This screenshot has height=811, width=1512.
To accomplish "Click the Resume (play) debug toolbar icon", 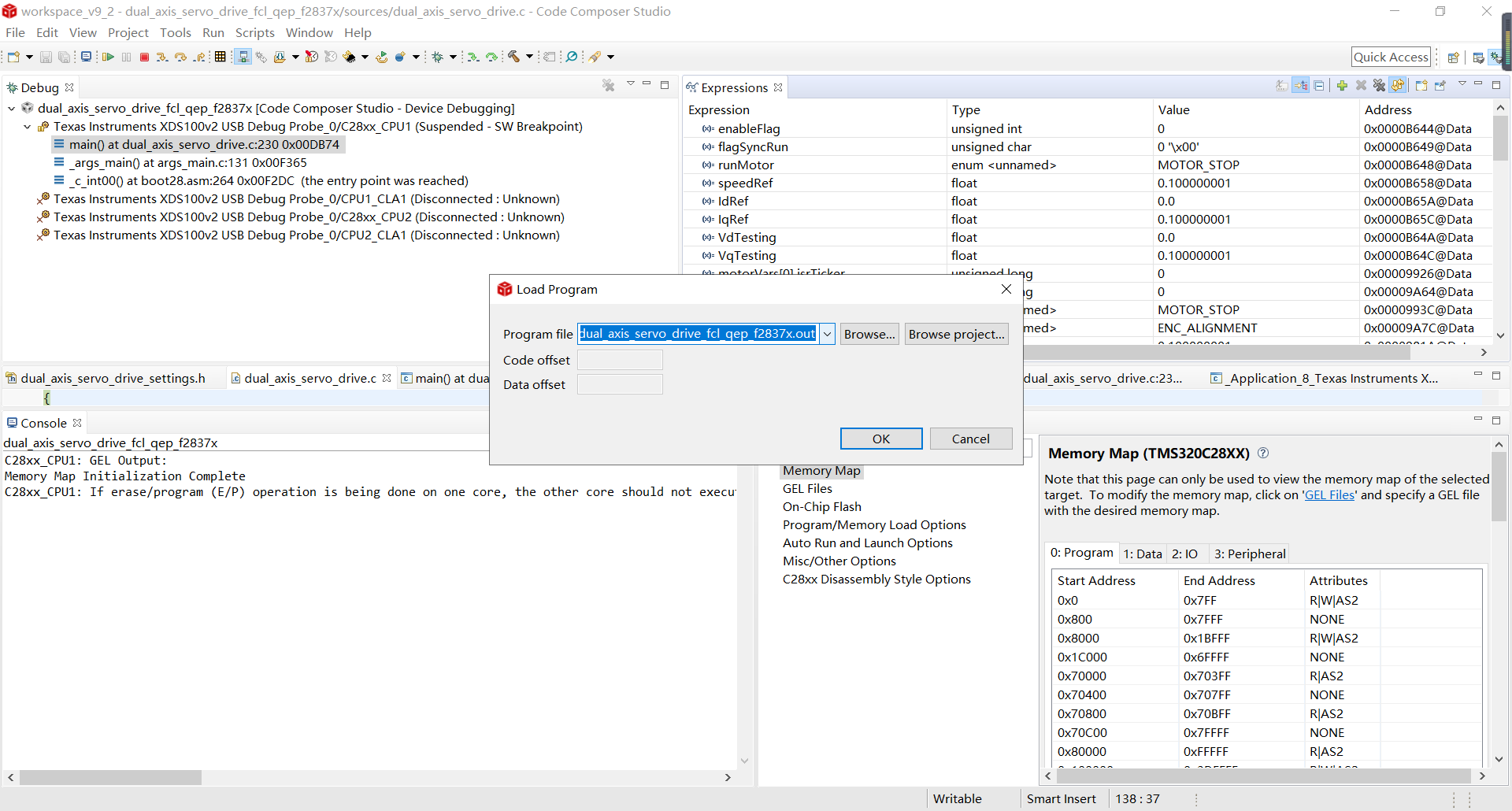I will tap(108, 57).
